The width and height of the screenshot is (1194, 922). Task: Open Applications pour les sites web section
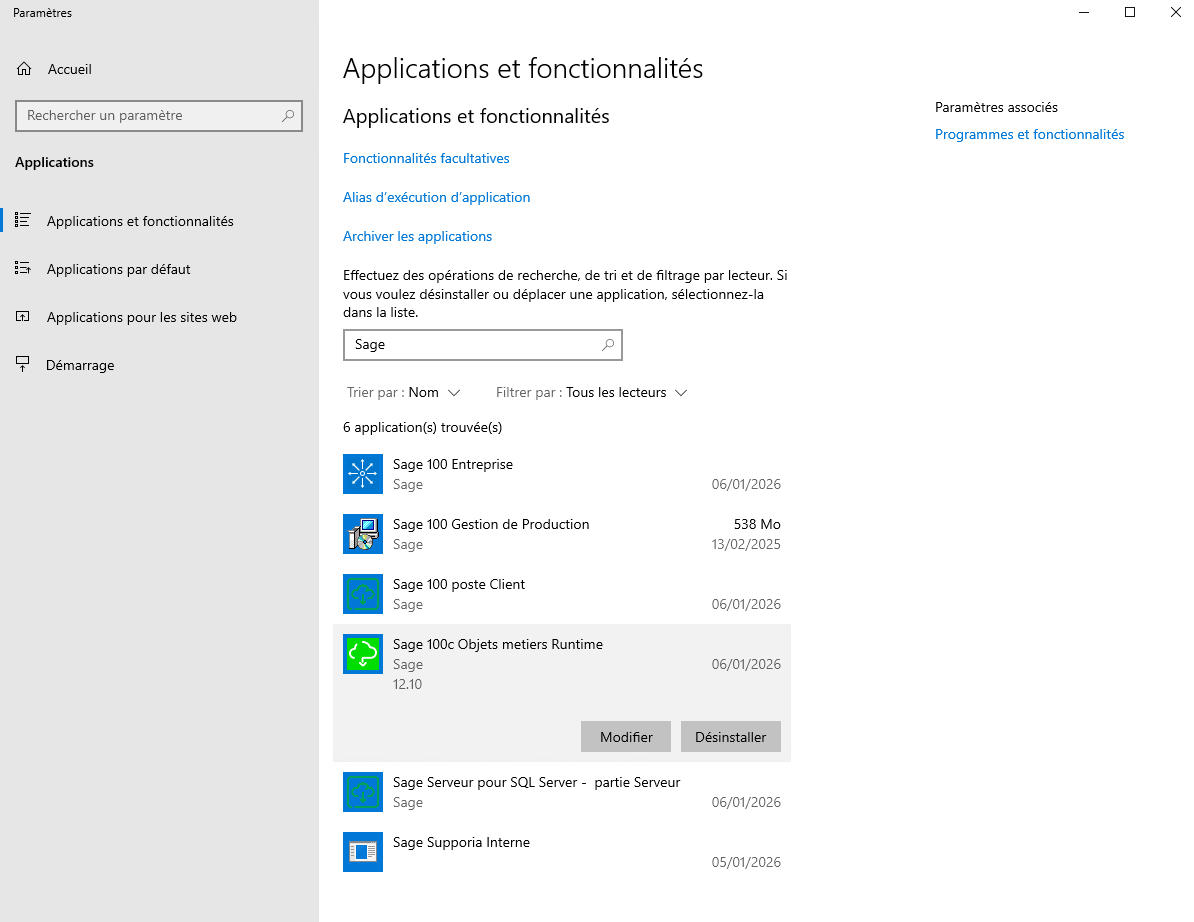[141, 317]
